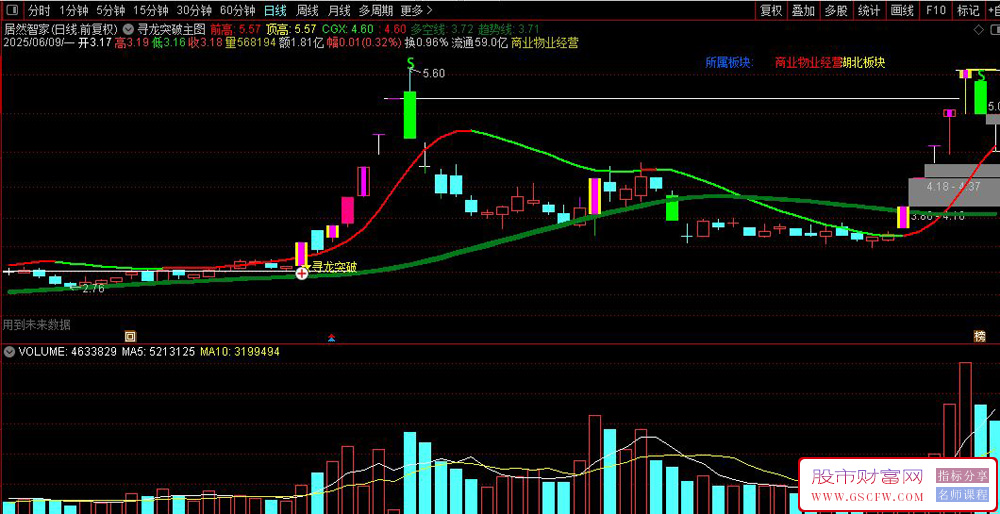Click the CGX: 4.60 indicator value

(348, 29)
